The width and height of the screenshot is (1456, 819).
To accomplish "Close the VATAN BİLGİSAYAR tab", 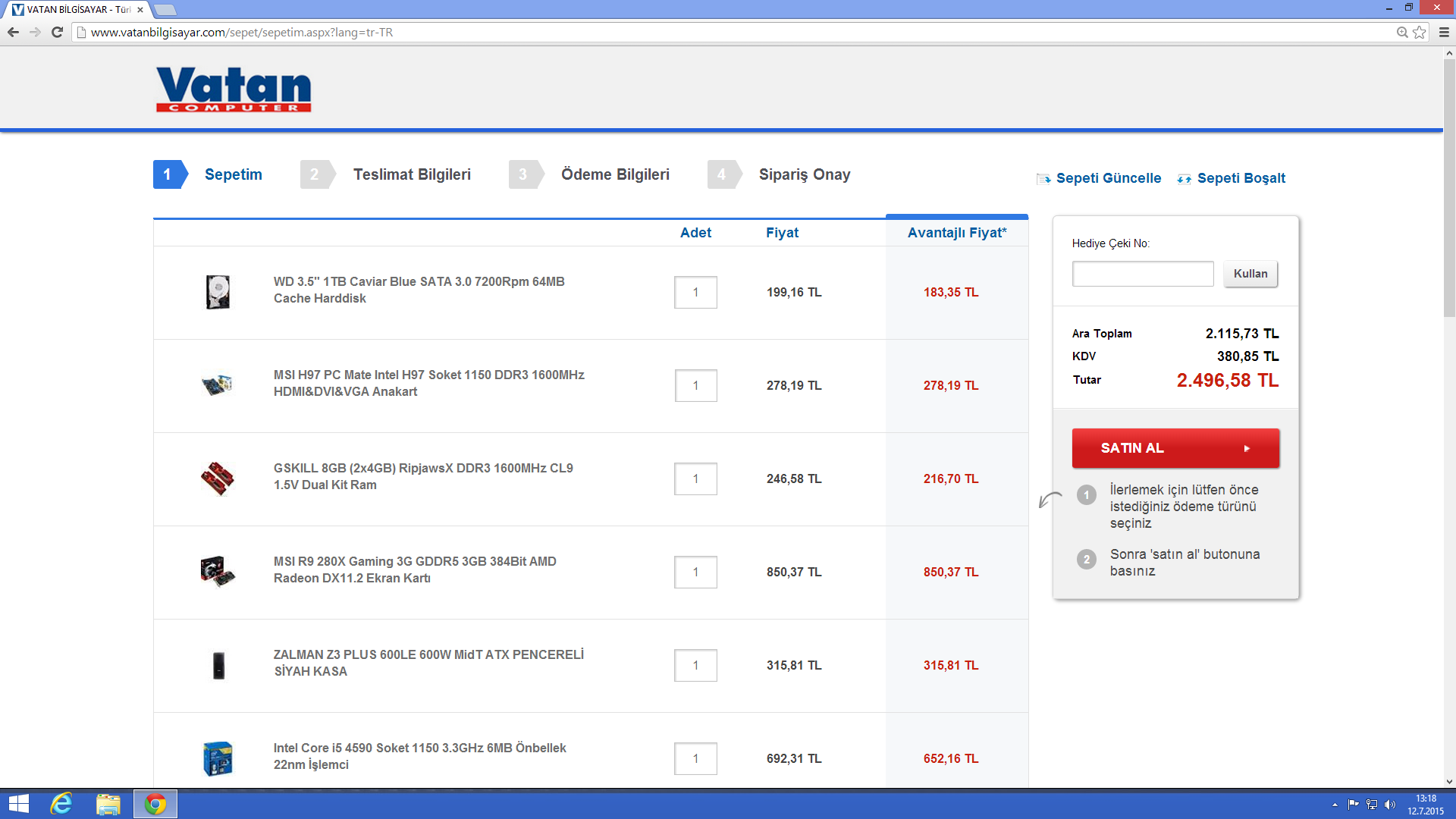I will click(x=140, y=10).
